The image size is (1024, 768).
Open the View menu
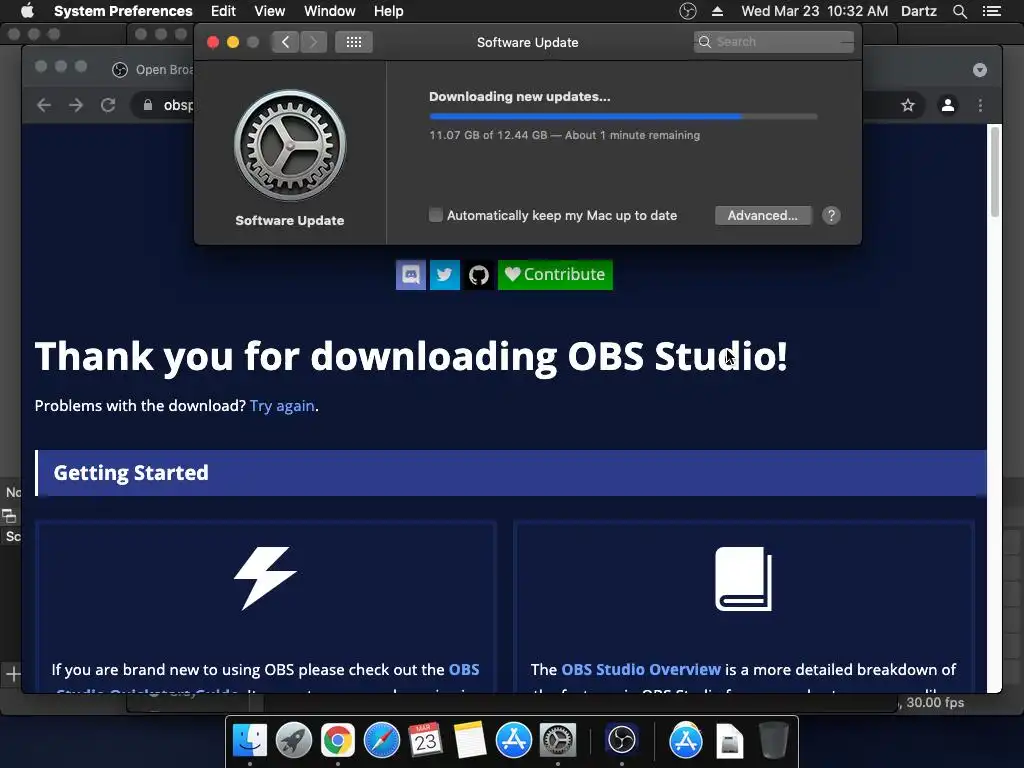click(270, 11)
